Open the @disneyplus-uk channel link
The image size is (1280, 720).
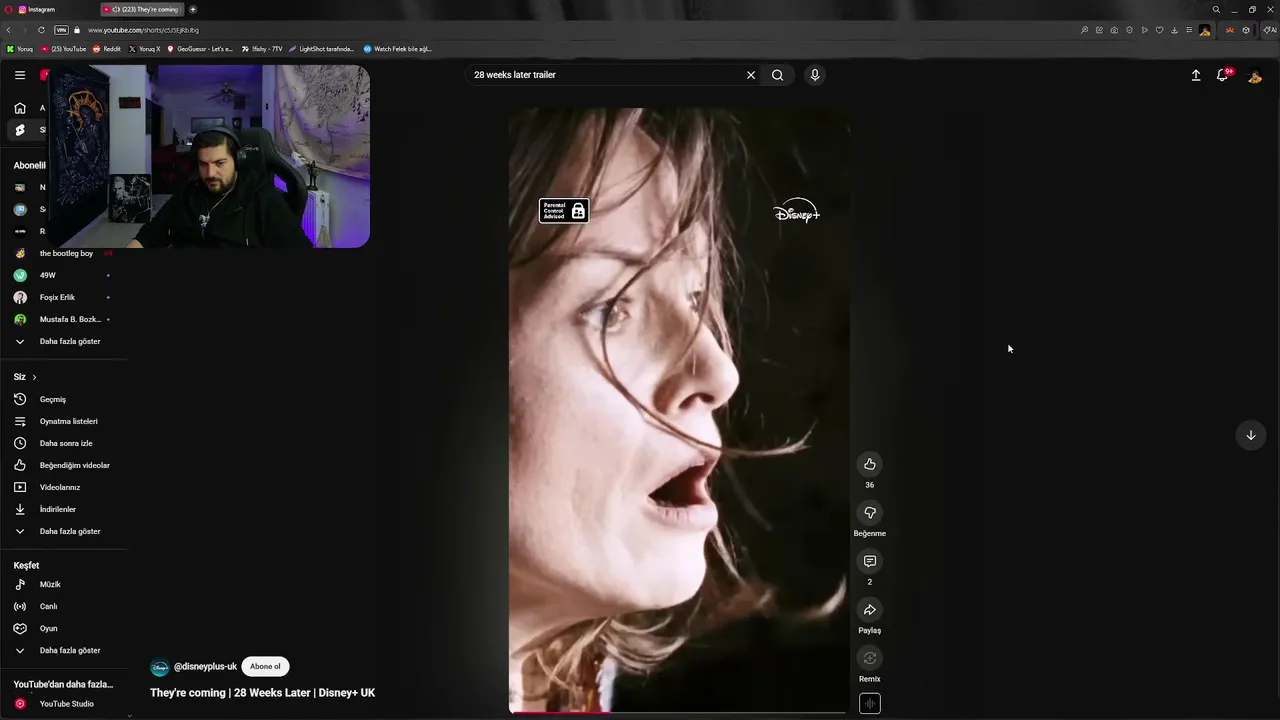[205, 666]
